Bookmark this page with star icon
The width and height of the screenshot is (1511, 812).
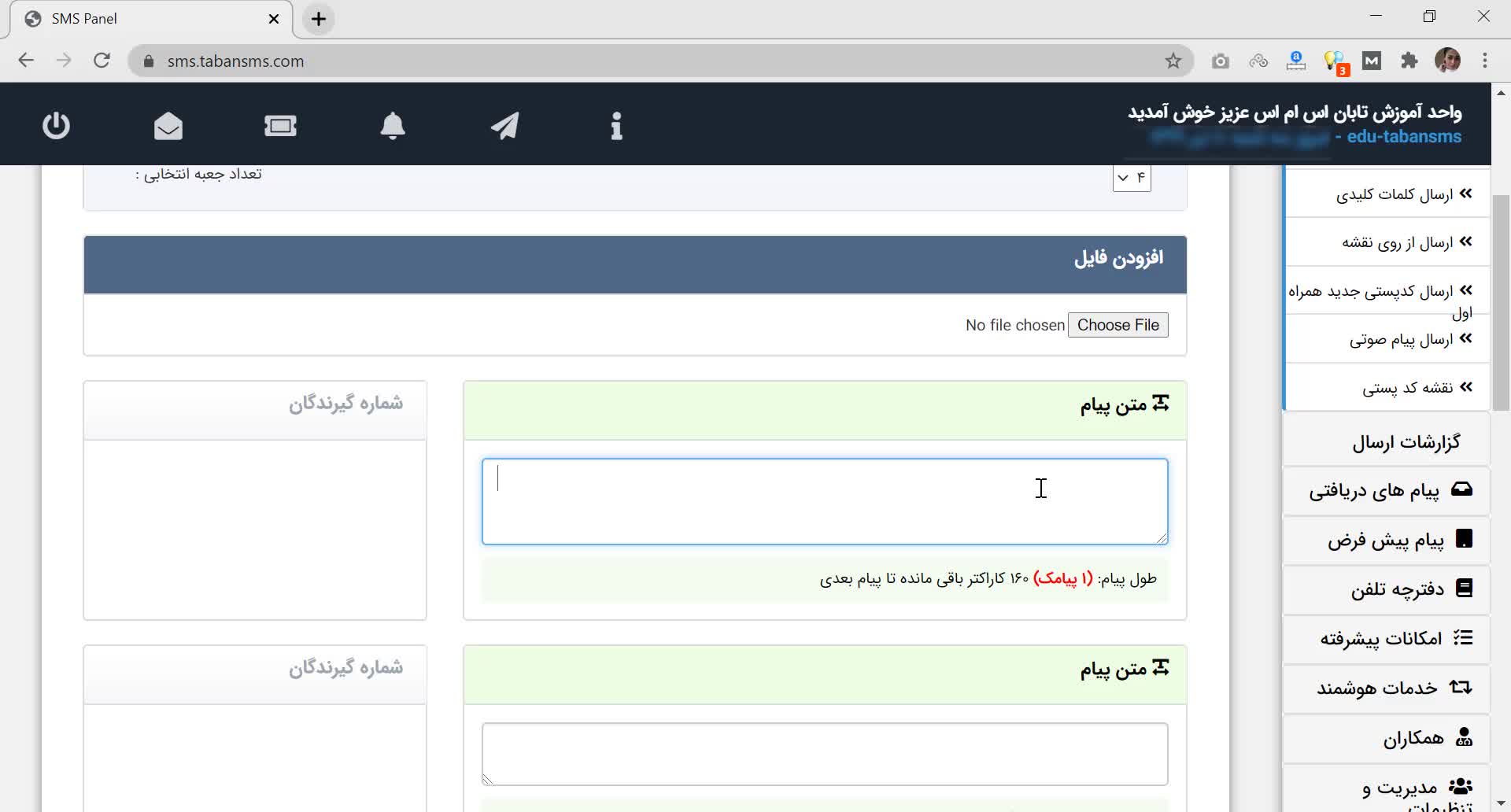[1173, 61]
